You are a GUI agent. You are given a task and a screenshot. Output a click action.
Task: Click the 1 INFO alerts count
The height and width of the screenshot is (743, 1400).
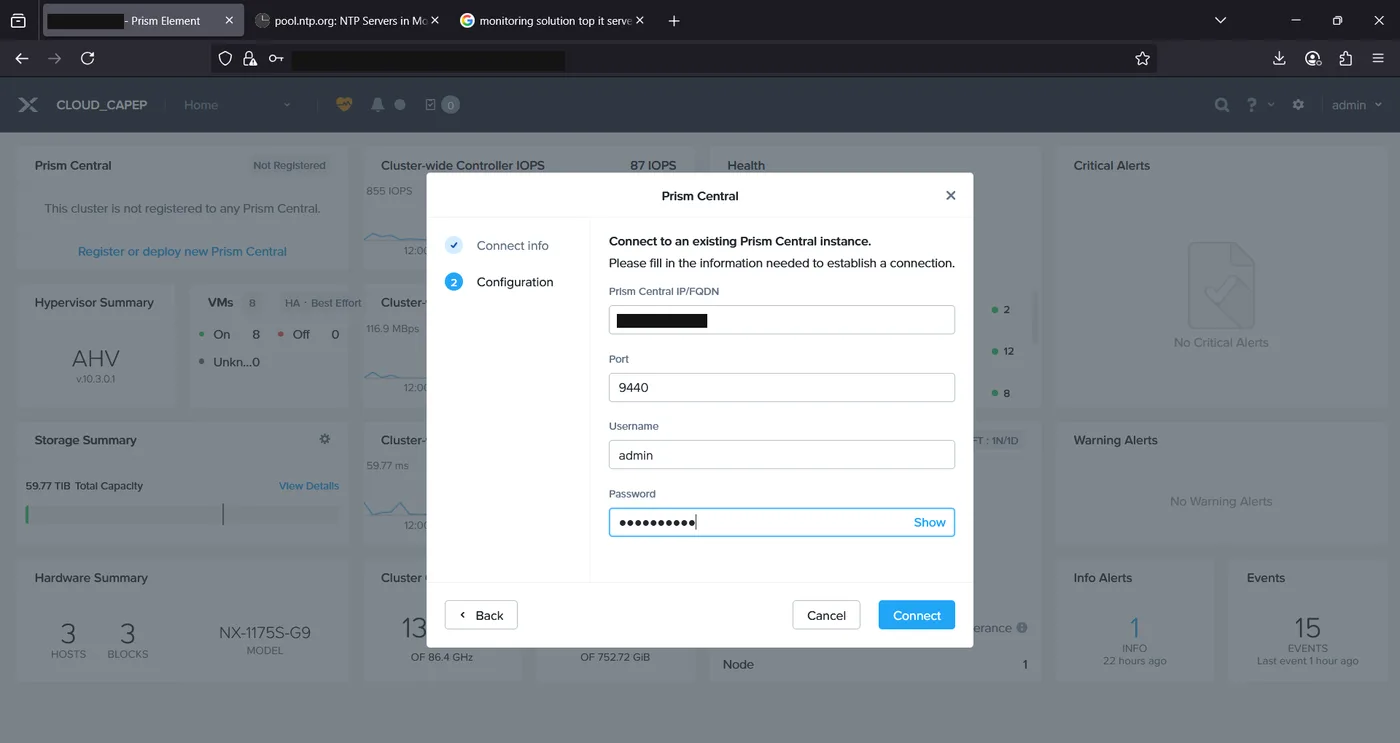tap(1134, 628)
